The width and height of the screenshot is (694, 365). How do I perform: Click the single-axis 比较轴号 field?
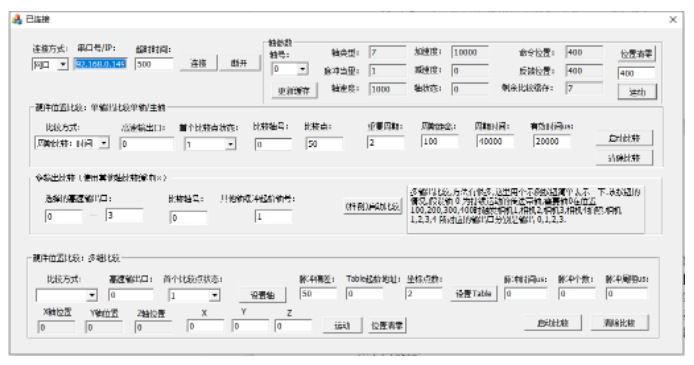273,144
